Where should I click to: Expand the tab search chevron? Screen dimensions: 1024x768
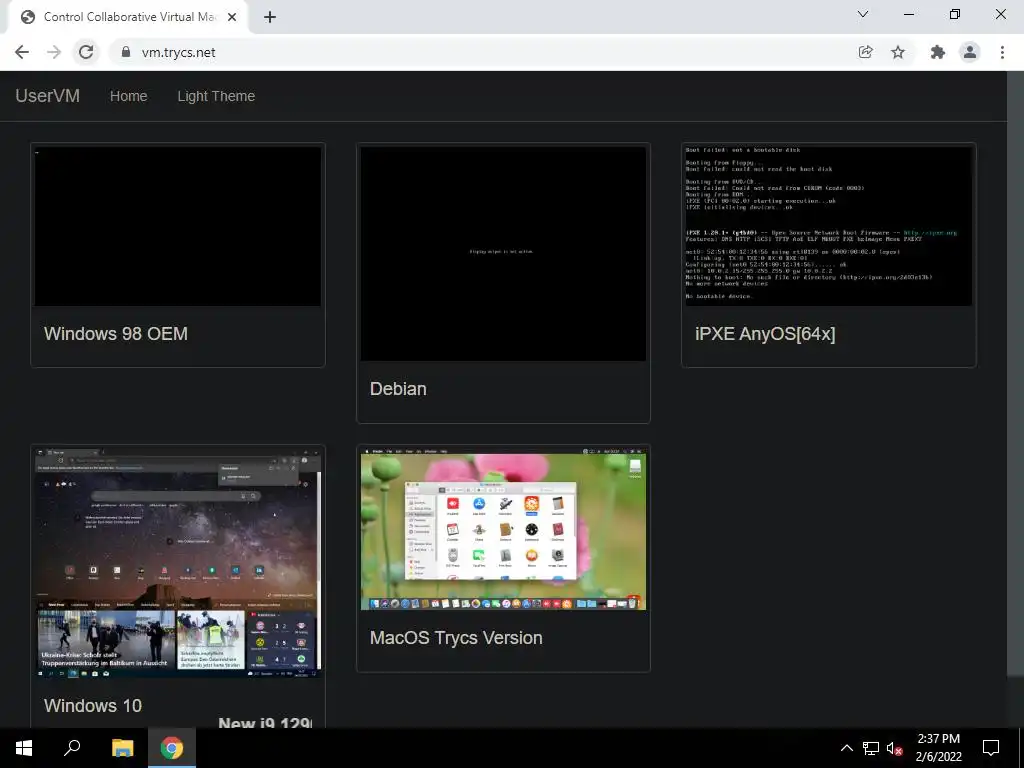863,14
